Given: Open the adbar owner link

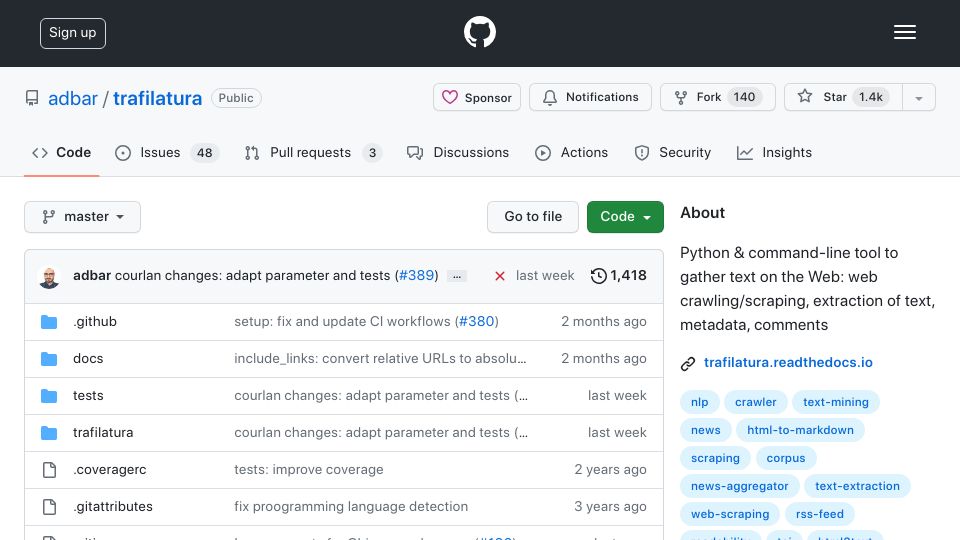Looking at the screenshot, I should (73, 98).
